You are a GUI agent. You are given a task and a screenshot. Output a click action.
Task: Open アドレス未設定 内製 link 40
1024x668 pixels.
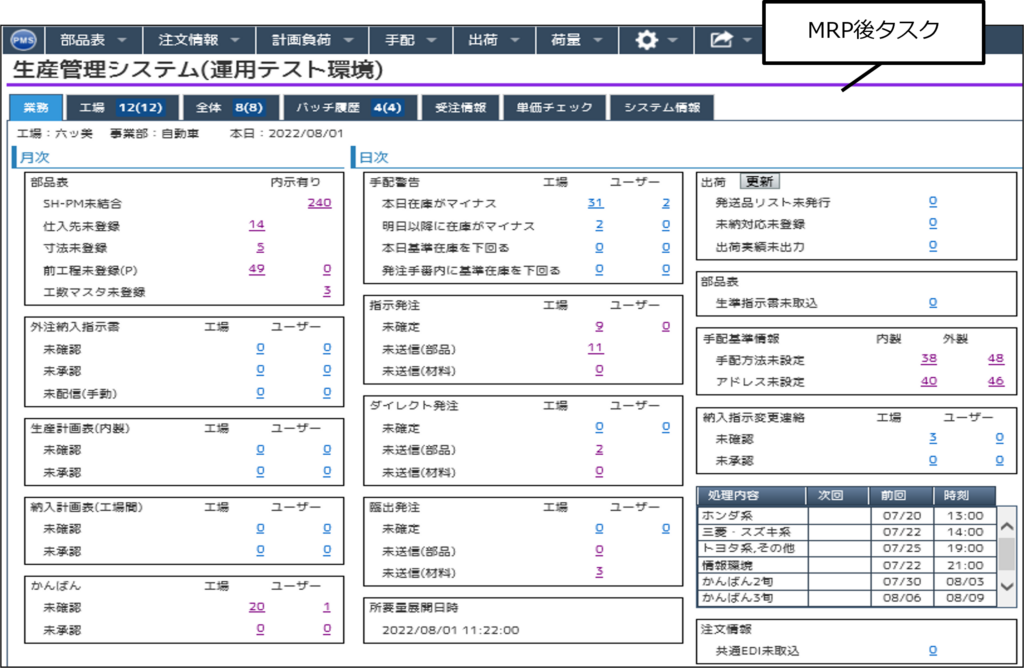click(929, 381)
